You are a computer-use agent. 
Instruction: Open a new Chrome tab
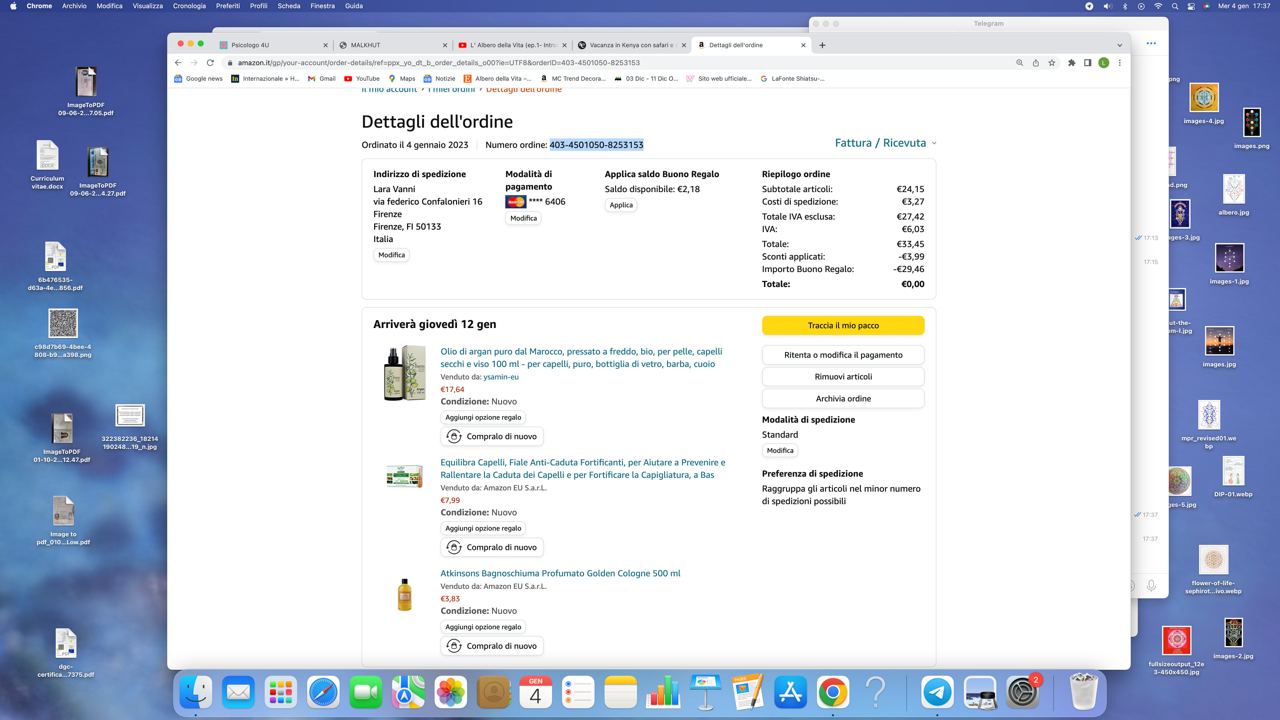(822, 45)
